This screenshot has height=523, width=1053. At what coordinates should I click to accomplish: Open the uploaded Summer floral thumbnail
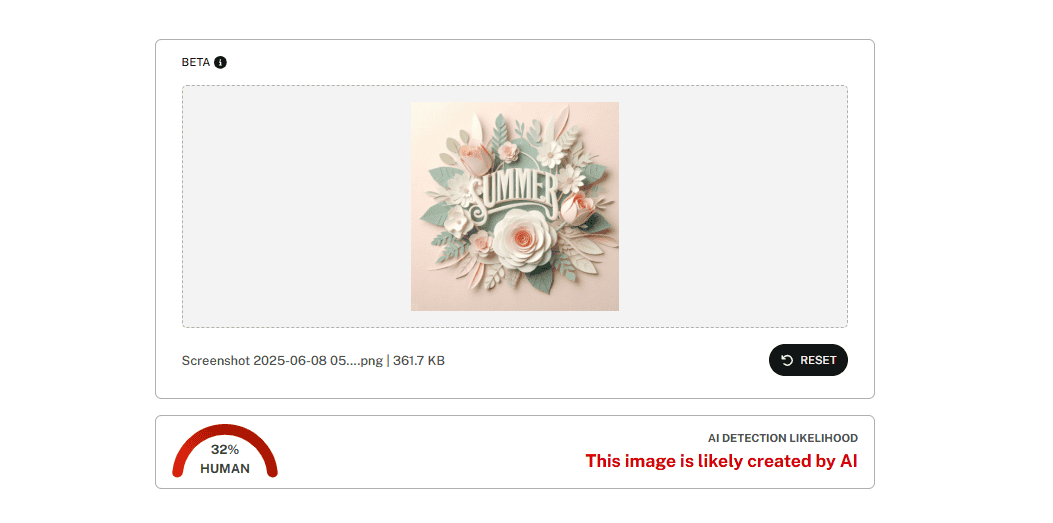pyautogui.click(x=514, y=206)
